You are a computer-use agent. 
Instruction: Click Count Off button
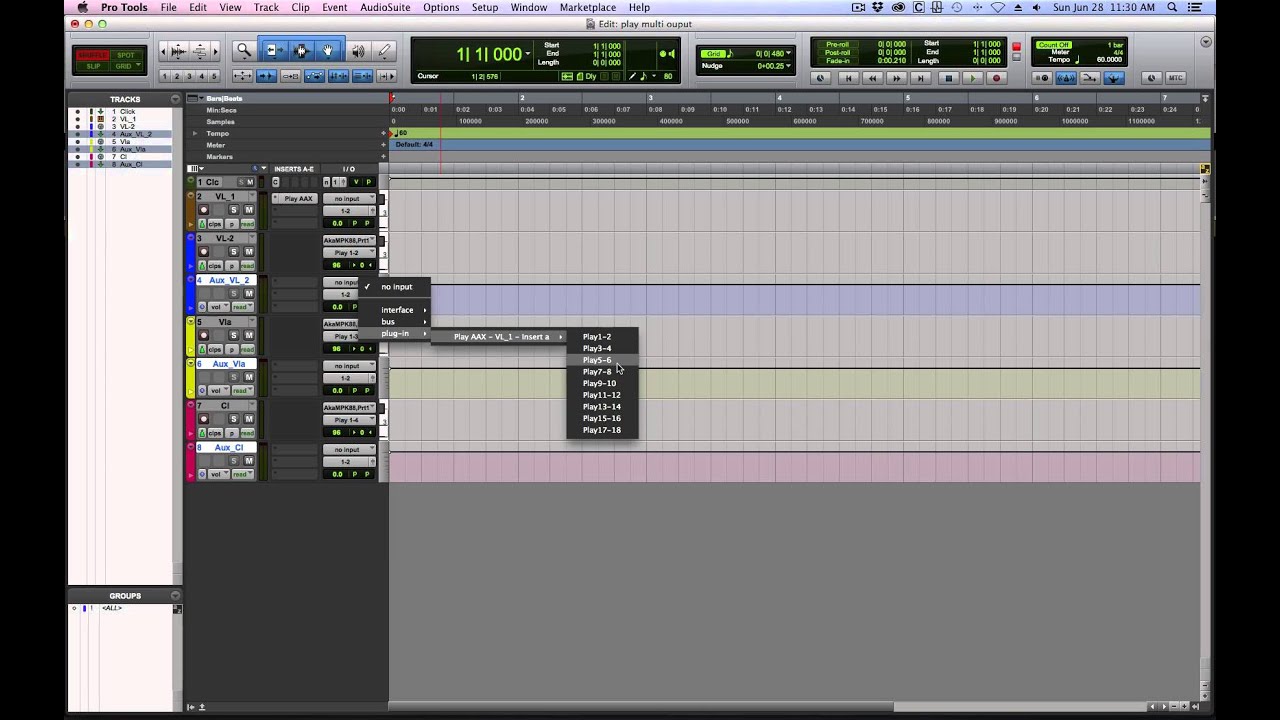pyautogui.click(x=1054, y=45)
